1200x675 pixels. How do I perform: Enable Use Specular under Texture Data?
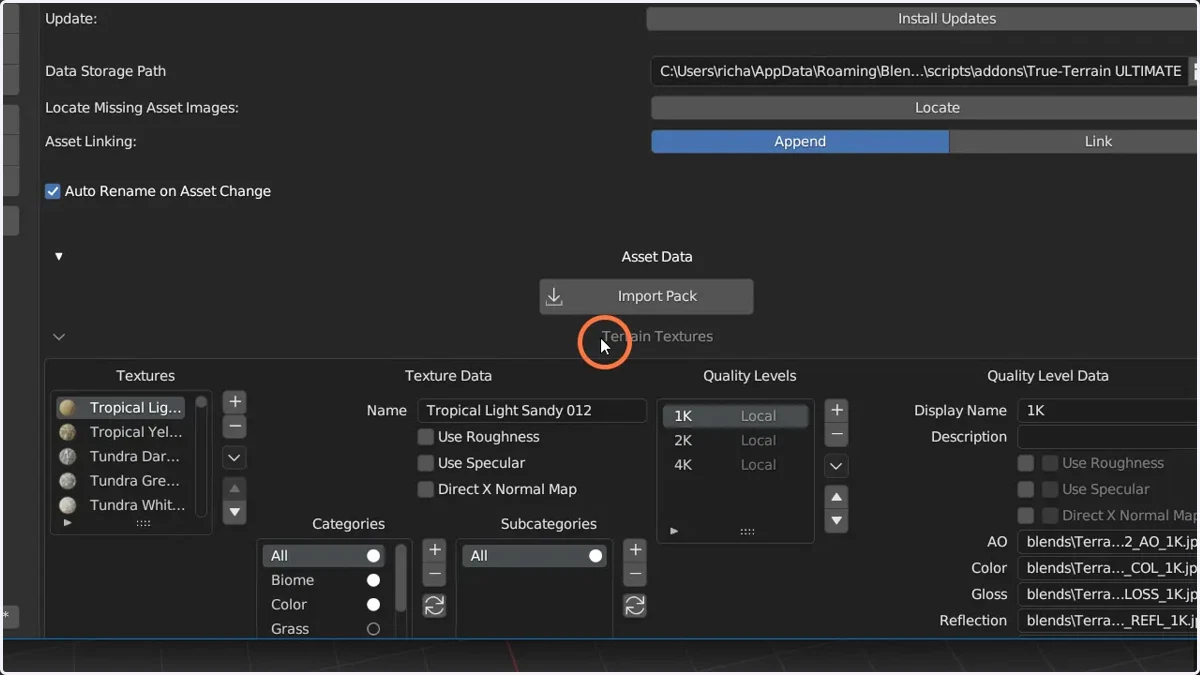(426, 463)
